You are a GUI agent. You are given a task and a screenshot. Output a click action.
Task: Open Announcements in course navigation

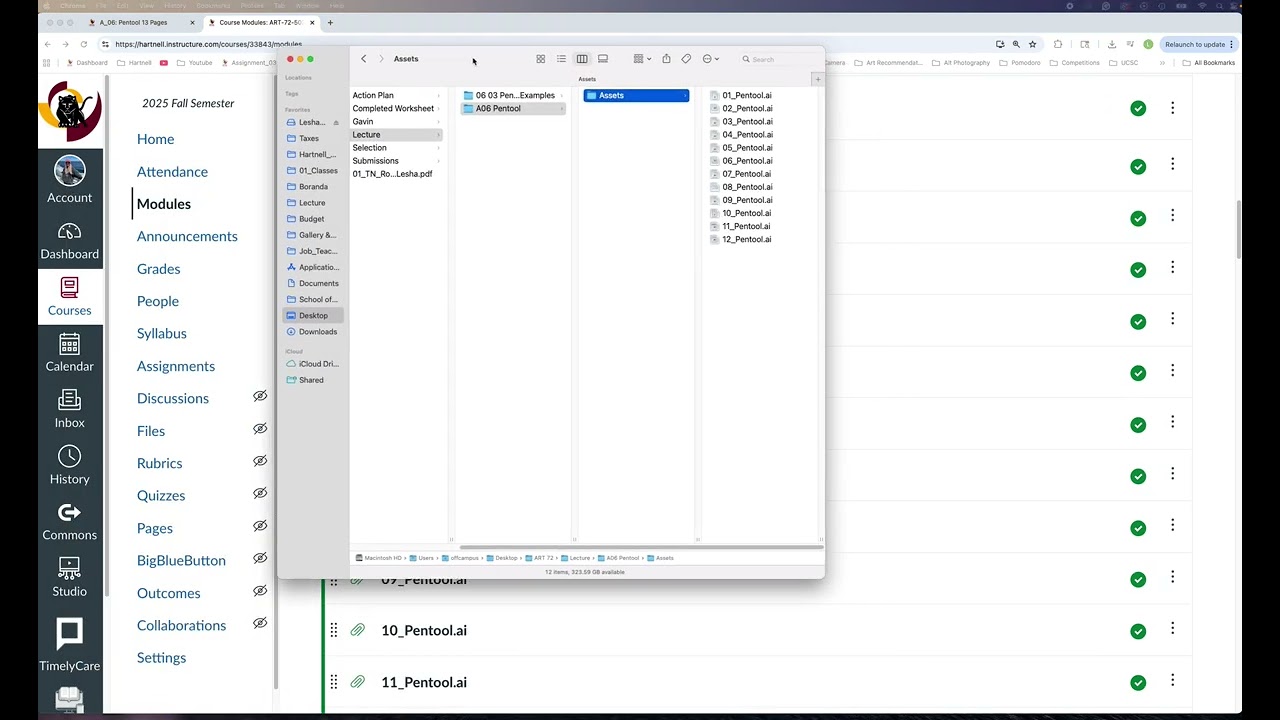tap(187, 236)
